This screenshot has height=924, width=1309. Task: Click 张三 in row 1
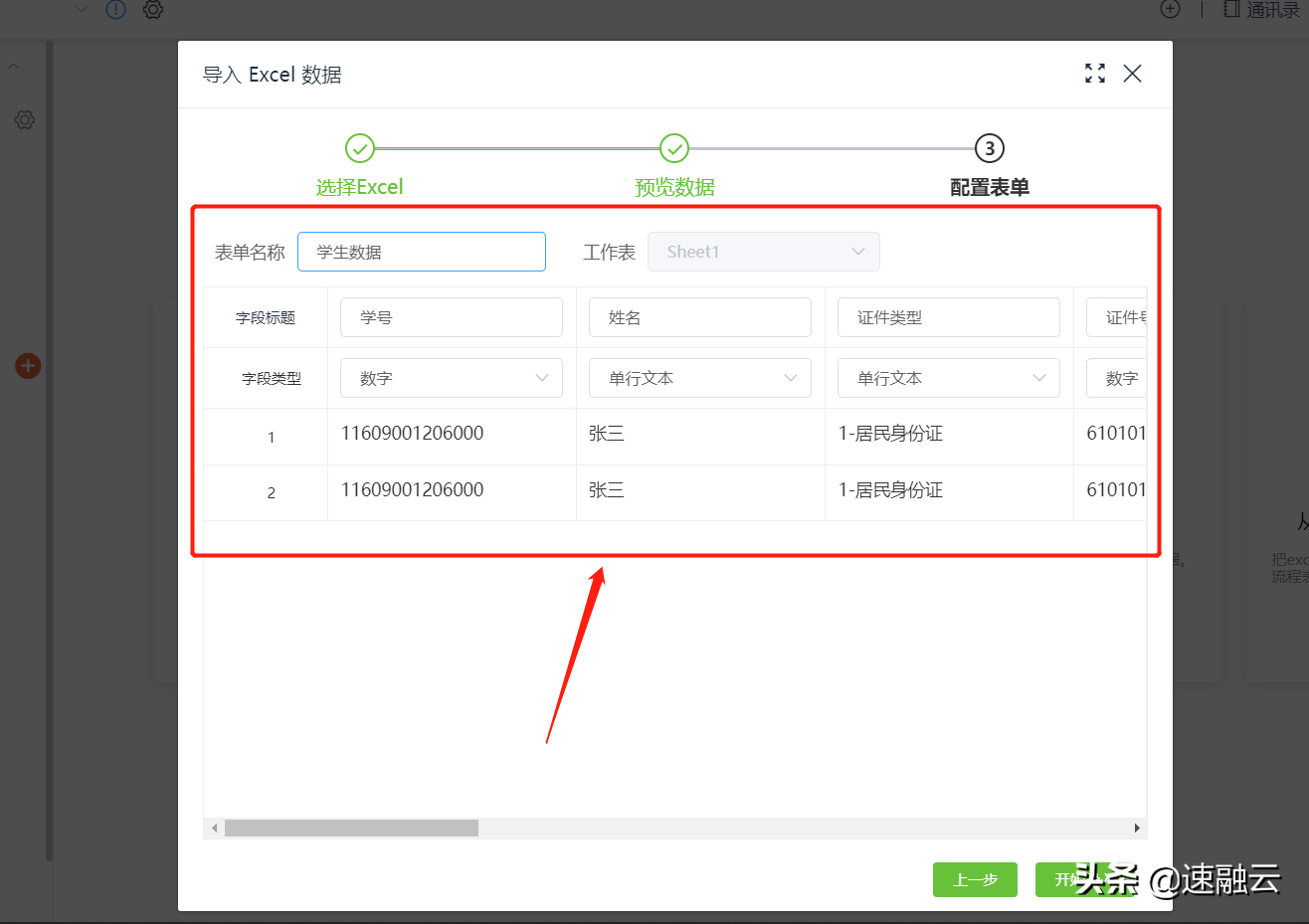pyautogui.click(x=606, y=434)
